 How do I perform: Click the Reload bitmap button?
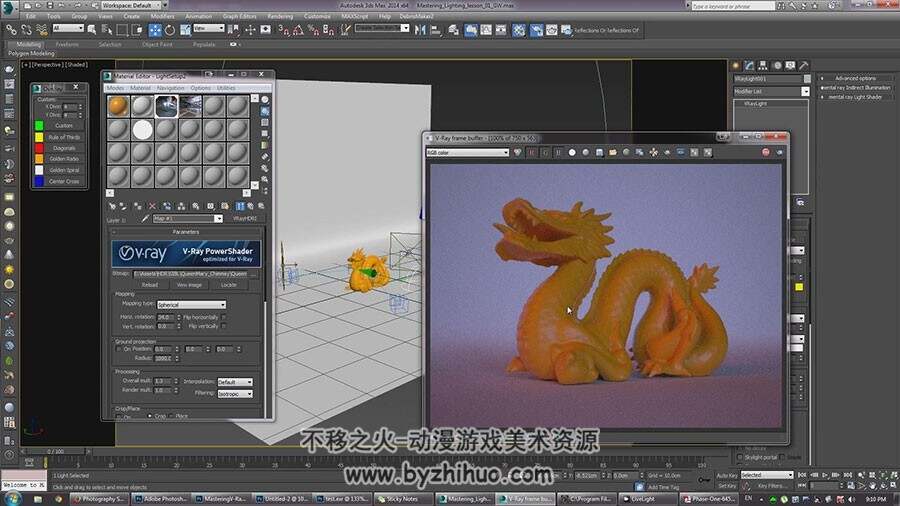tap(149, 285)
